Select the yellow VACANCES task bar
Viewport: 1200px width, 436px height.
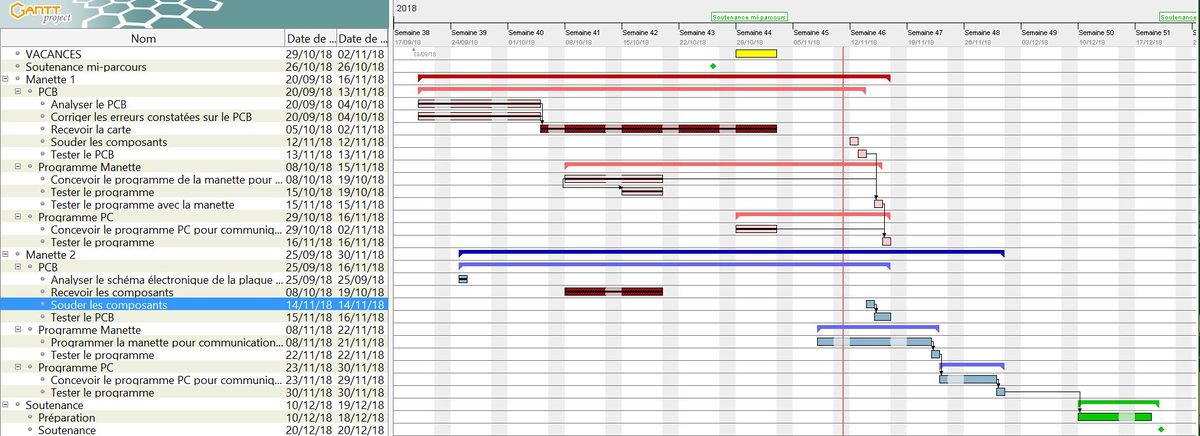tap(756, 54)
